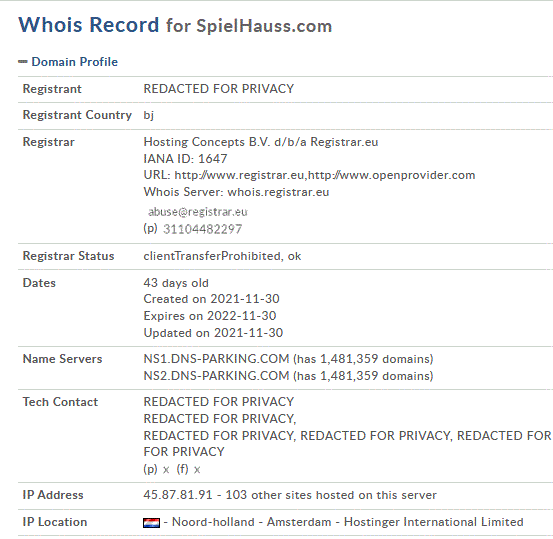Click the minus icon beside Domain Profile
Screen dimensions: 553x539
(23, 62)
